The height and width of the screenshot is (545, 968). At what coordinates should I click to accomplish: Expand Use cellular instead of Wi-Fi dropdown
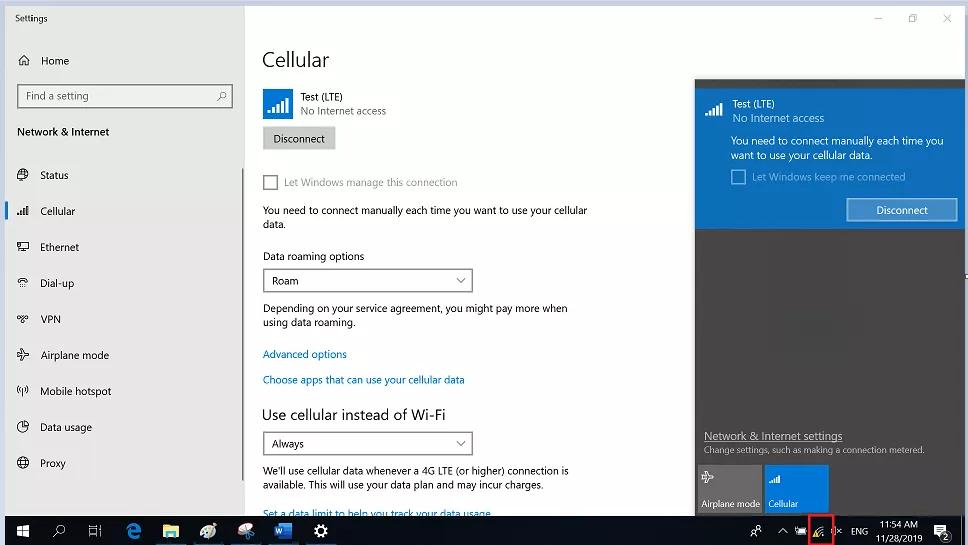click(367, 444)
